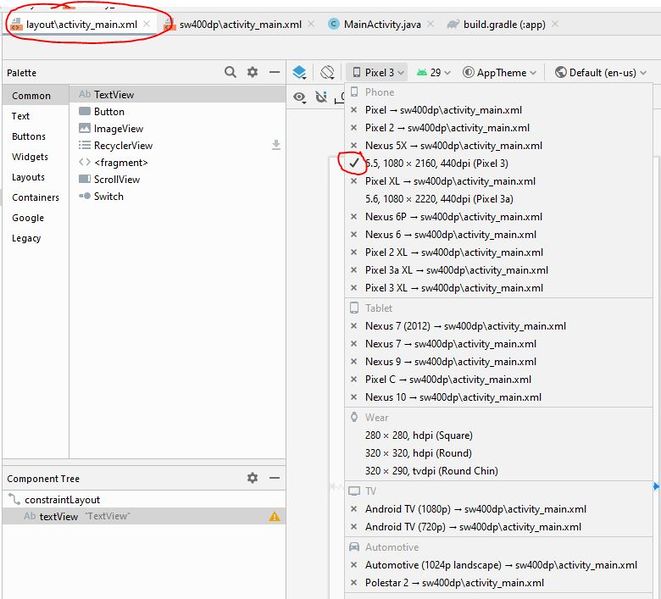Select checked Pixel 3 1080 × 2160 entry
The image size is (661, 599).
(499, 163)
